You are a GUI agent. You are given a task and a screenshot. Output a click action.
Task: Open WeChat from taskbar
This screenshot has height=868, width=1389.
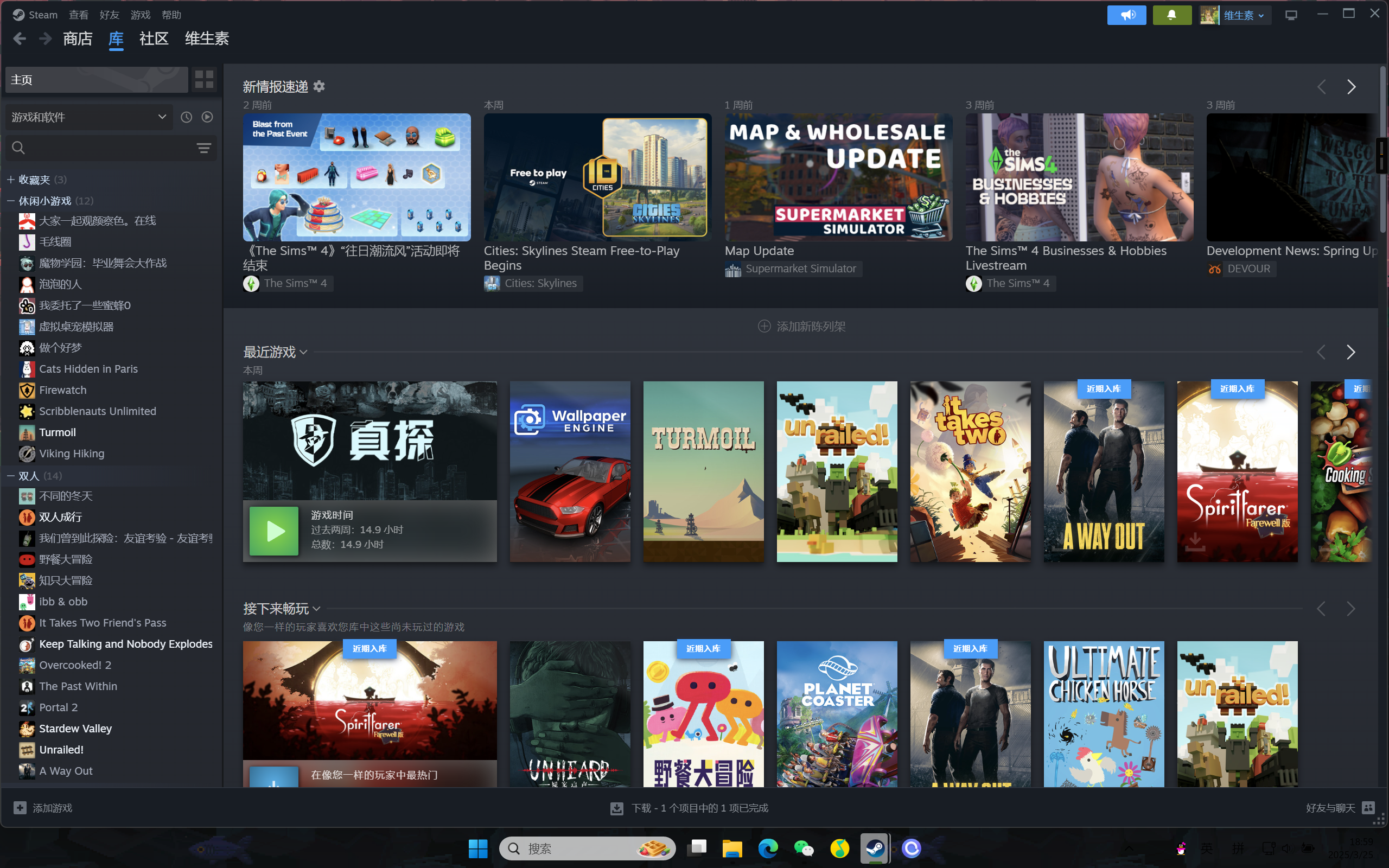click(804, 848)
